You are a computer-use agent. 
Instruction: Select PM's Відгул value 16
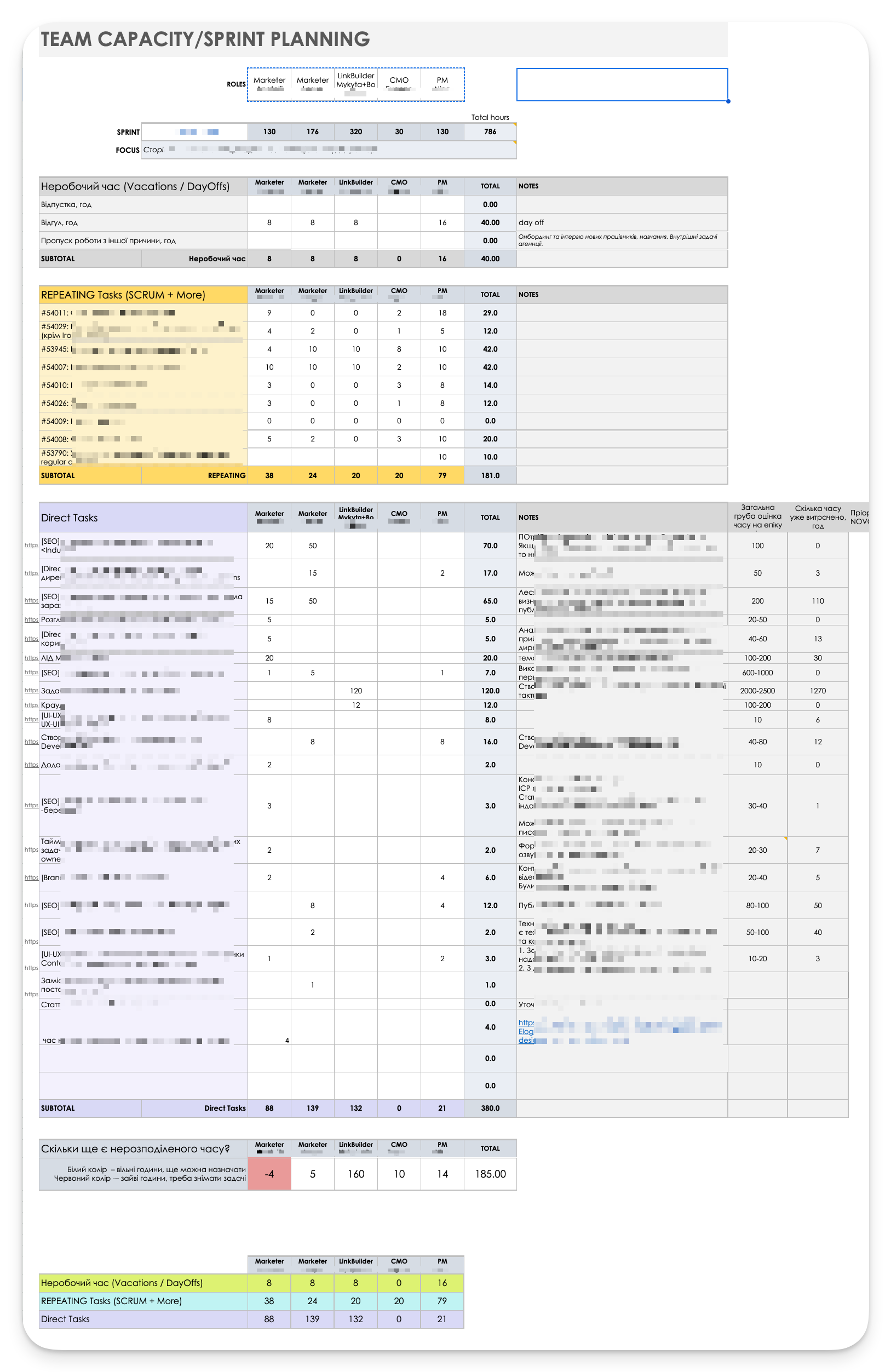[442, 222]
